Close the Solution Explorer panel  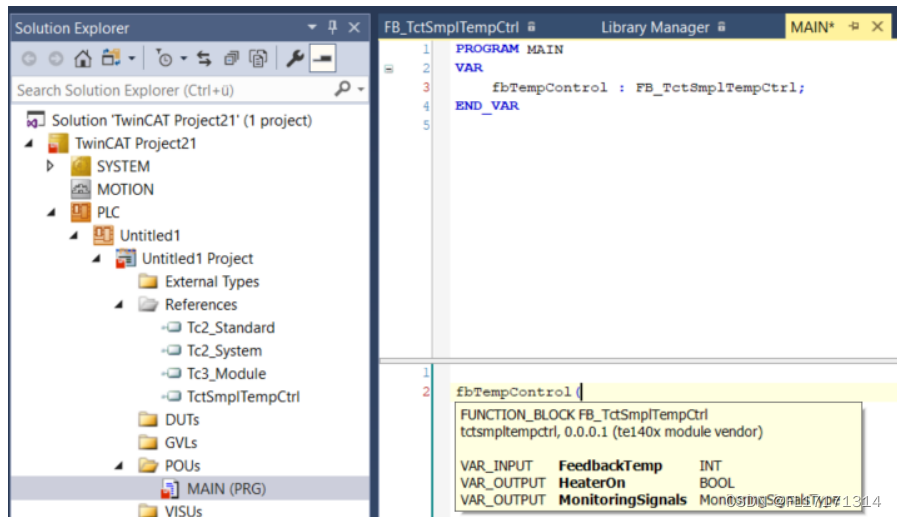(355, 27)
